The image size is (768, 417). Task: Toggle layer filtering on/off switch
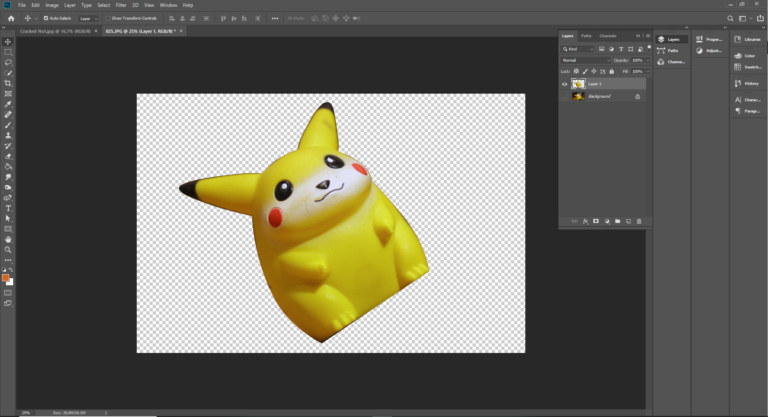point(649,48)
